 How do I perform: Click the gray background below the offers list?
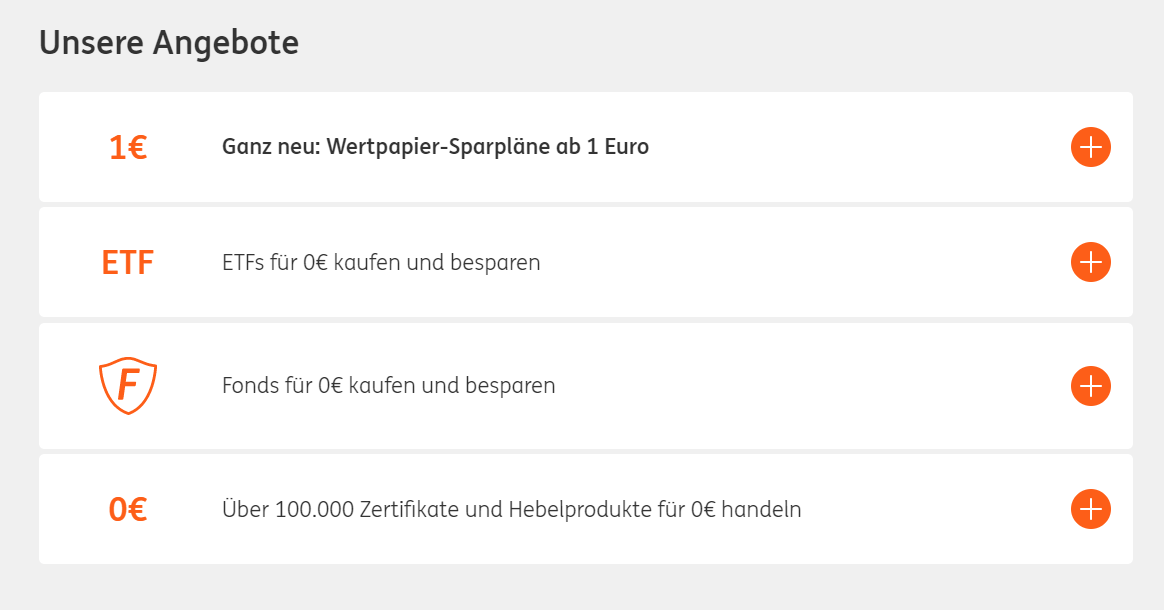click(580, 588)
